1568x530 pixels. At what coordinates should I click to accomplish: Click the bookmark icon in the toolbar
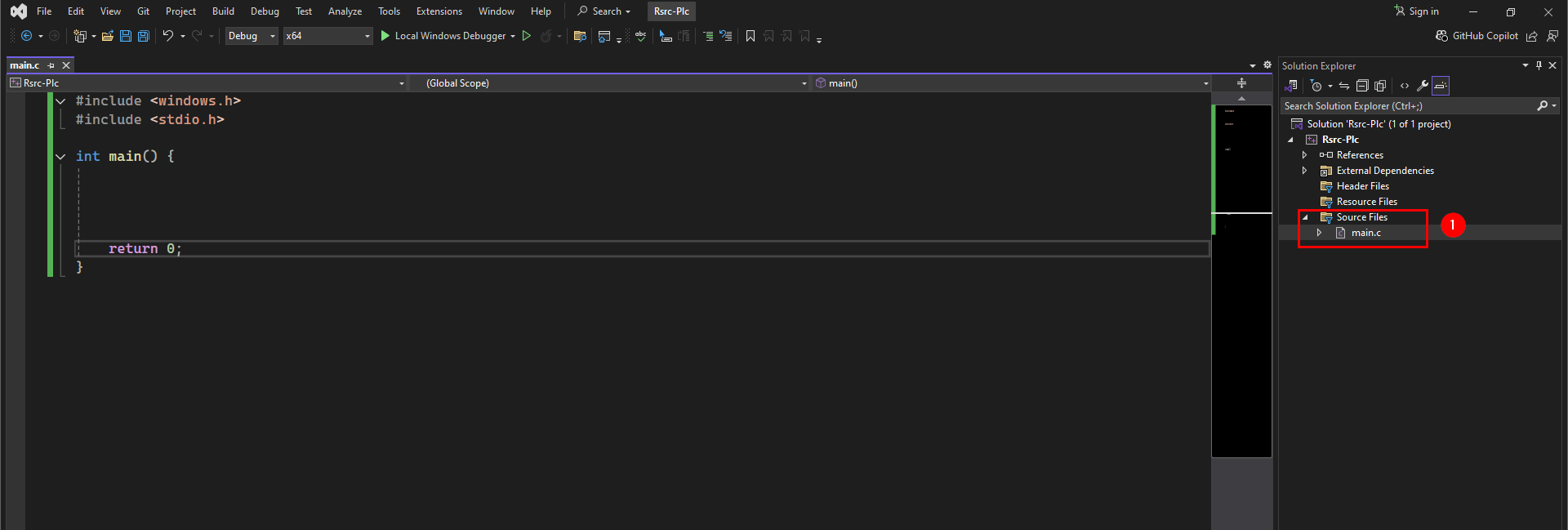coord(751,36)
